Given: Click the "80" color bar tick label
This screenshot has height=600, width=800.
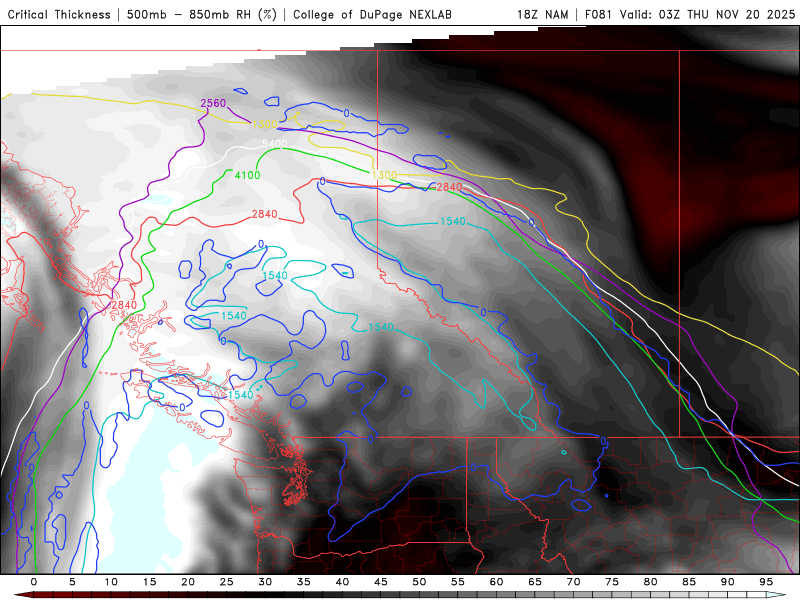Looking at the screenshot, I should (x=650, y=582).
